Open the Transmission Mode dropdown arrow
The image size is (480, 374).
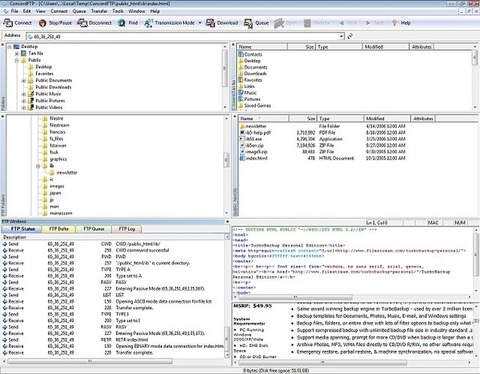point(200,23)
